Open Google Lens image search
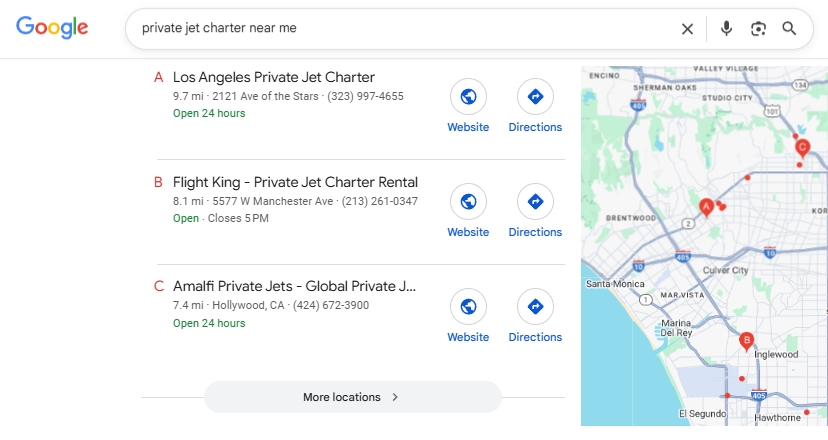This screenshot has height=440, width=828. [758, 29]
